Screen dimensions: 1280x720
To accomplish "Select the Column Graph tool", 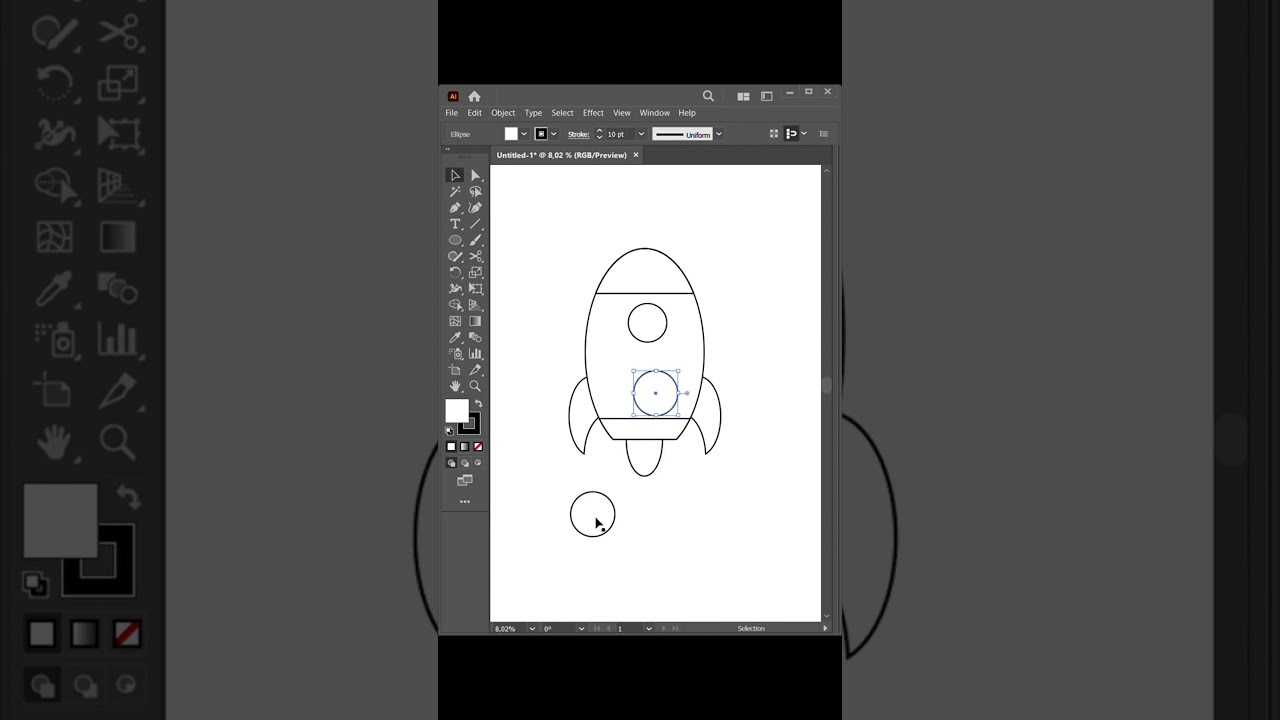I will pos(475,353).
